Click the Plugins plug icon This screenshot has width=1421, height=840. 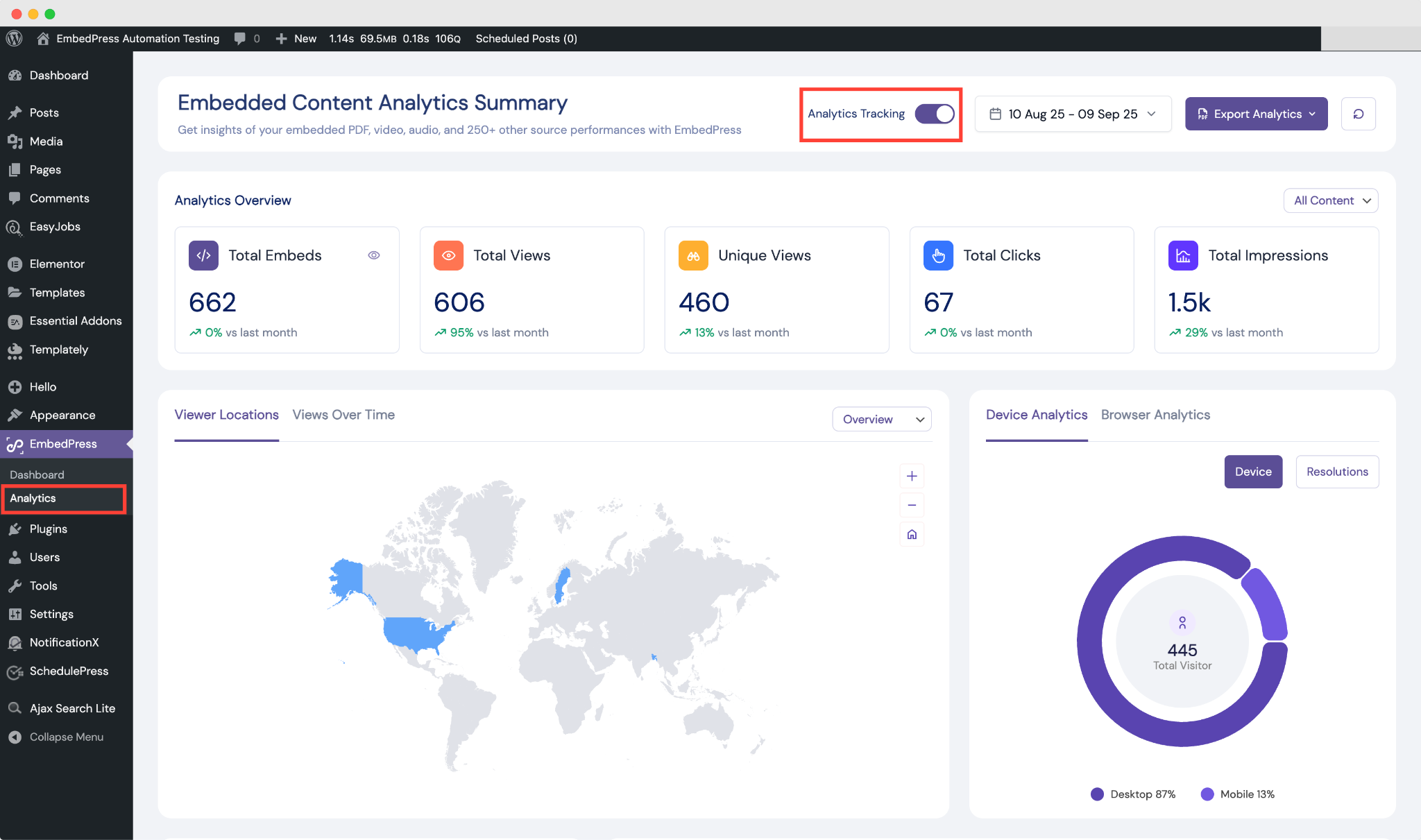pyautogui.click(x=15, y=529)
